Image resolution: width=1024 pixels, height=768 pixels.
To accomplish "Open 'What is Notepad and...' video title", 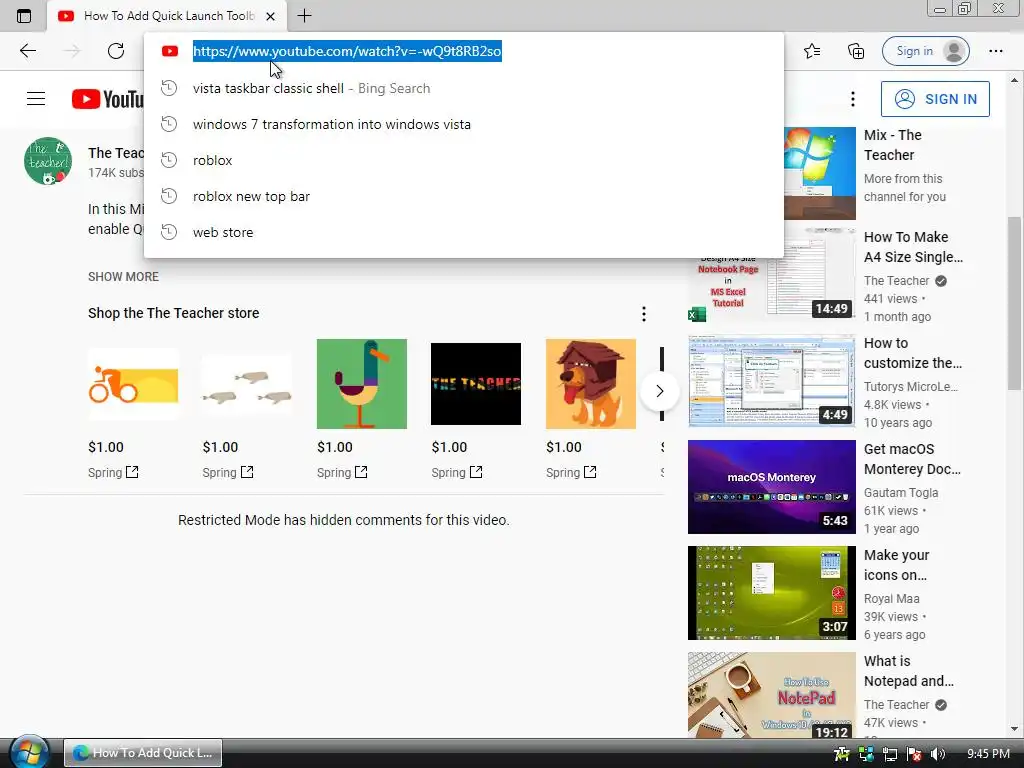I will pos(908,671).
